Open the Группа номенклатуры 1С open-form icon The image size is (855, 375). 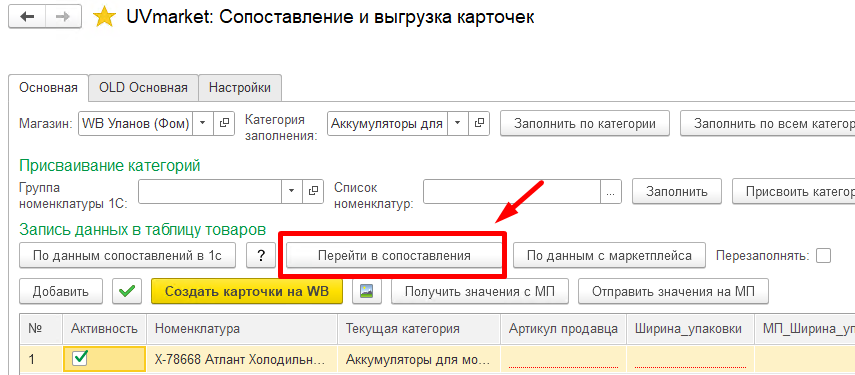click(x=313, y=191)
